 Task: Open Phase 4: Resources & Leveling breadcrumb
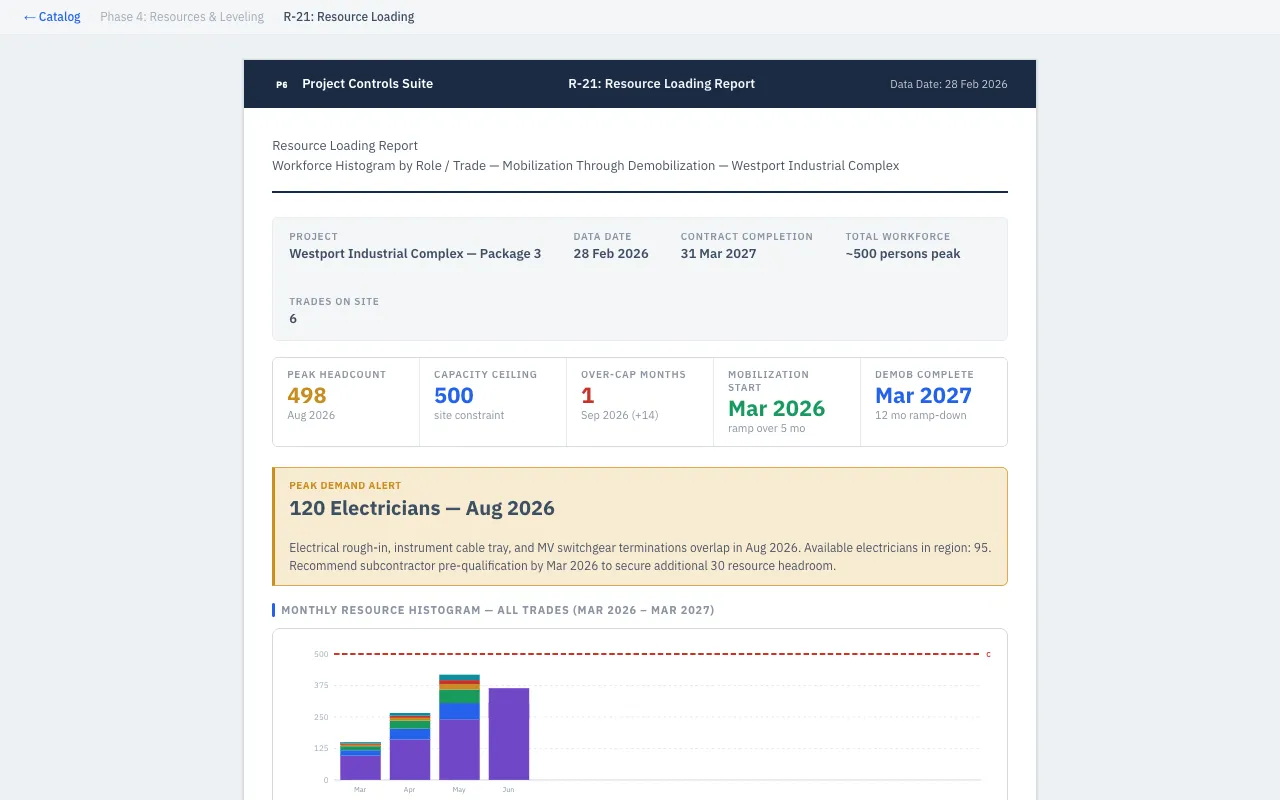pos(182,17)
